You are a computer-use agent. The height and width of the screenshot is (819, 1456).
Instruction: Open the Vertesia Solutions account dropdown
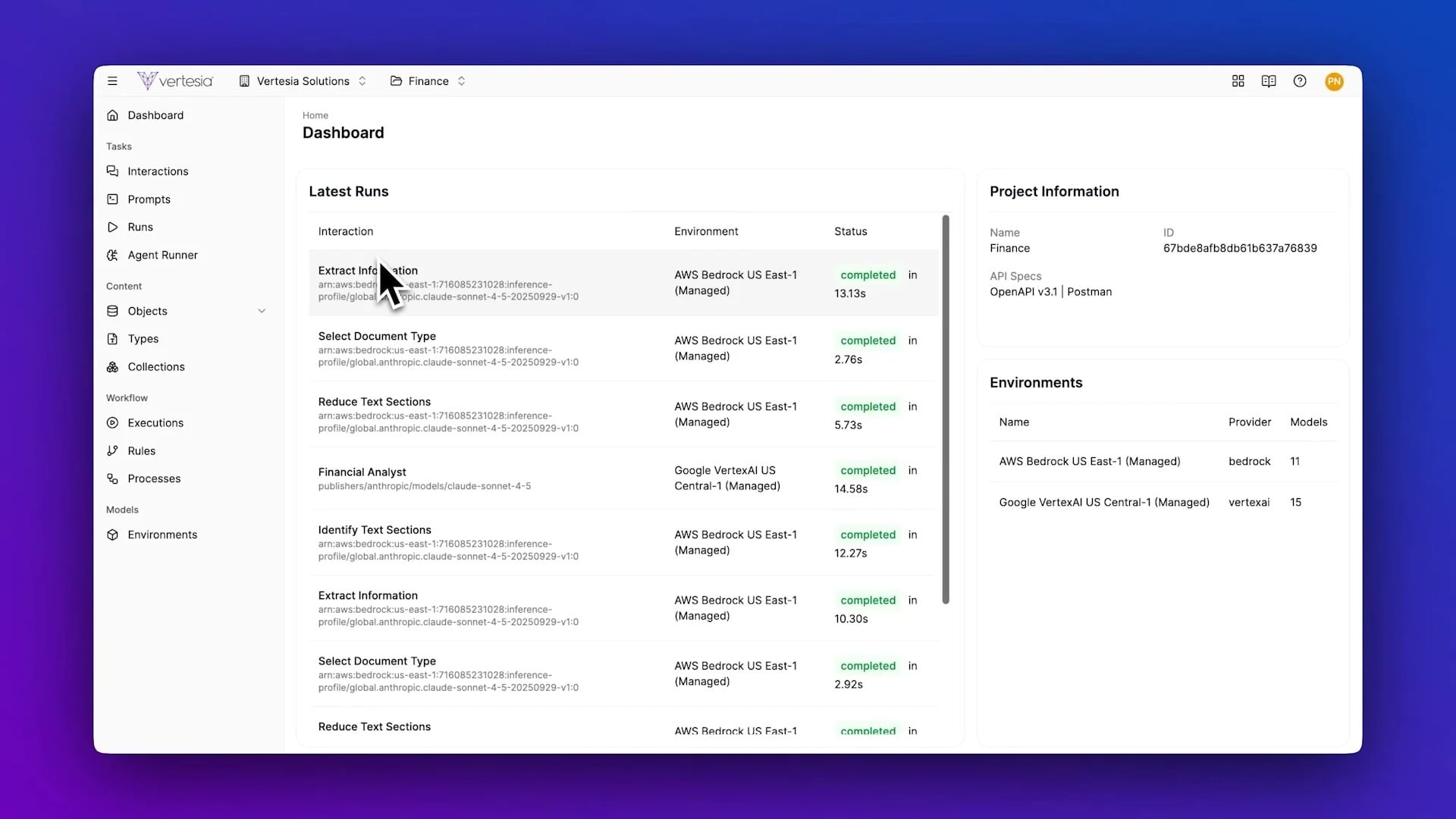(x=303, y=81)
